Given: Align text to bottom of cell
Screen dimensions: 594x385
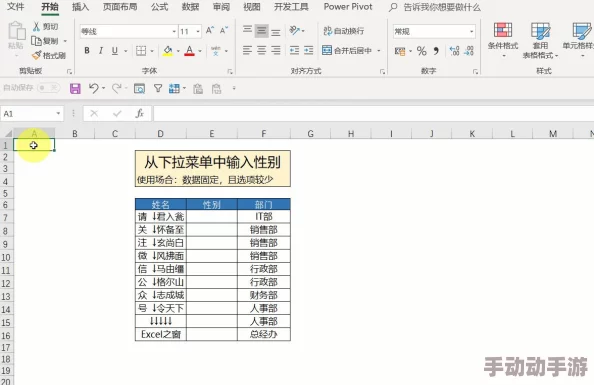Looking at the screenshot, I should click(276, 32).
